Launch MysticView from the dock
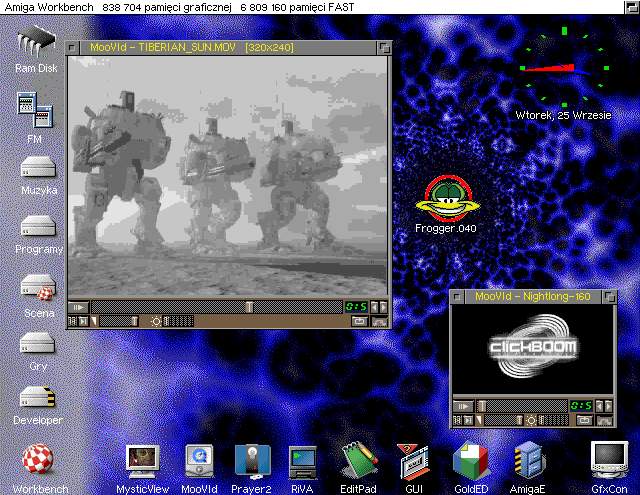 pyautogui.click(x=142, y=462)
